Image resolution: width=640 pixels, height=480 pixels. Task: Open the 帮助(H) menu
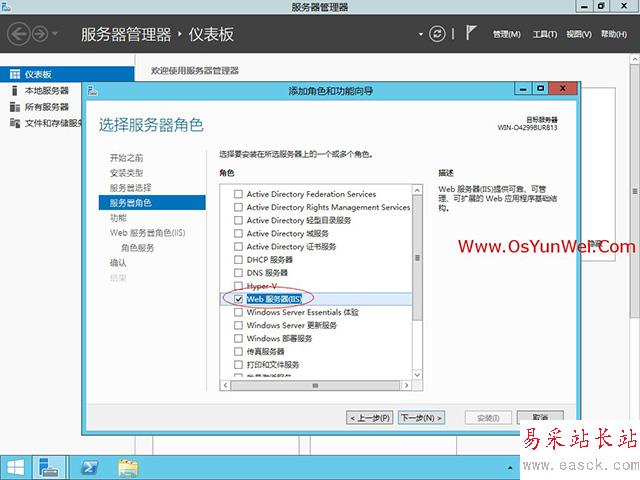pyautogui.click(x=613, y=34)
